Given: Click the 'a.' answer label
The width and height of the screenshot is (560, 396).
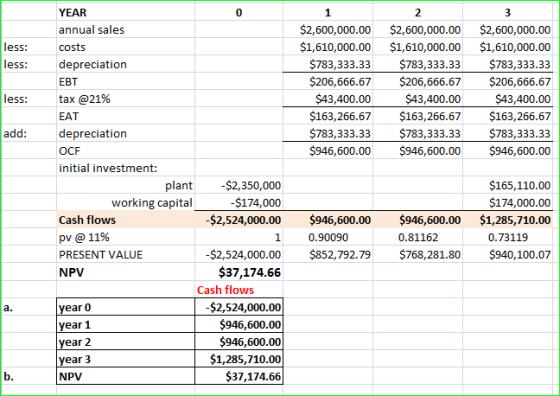Looking at the screenshot, I should [x=9, y=307].
